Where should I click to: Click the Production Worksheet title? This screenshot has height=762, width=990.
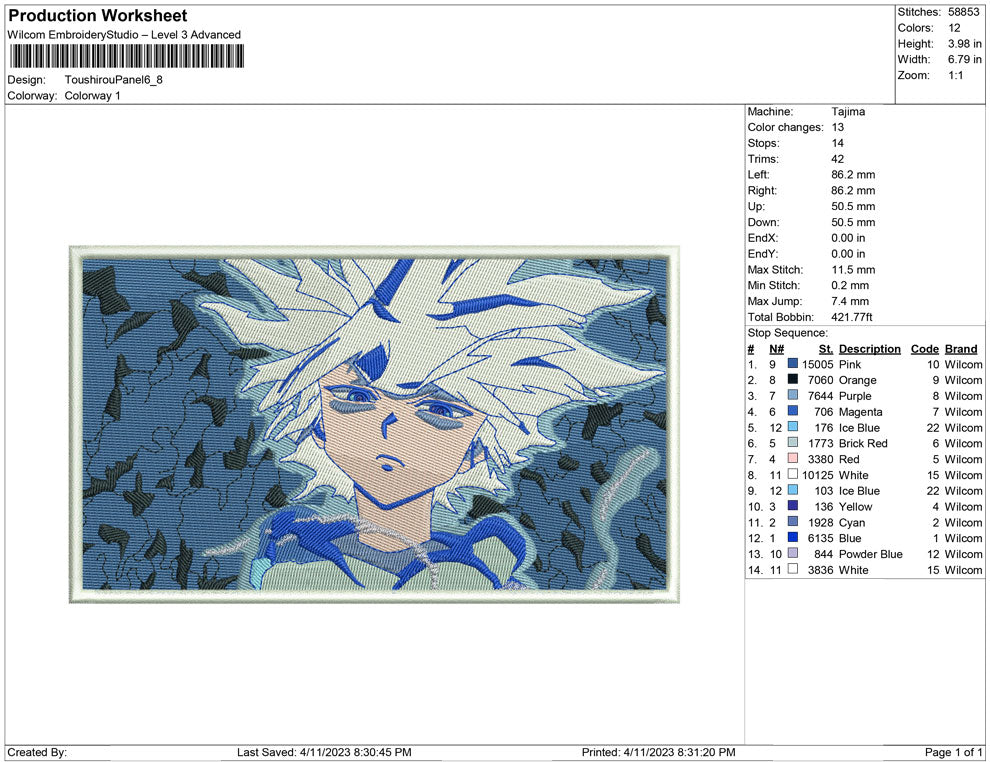98,16
